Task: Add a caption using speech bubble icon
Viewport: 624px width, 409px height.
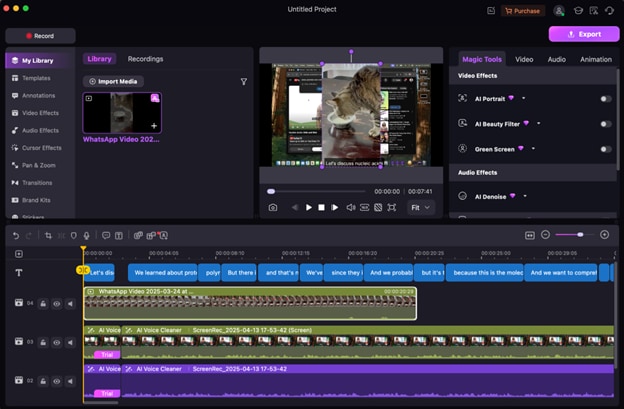Action: [x=106, y=236]
